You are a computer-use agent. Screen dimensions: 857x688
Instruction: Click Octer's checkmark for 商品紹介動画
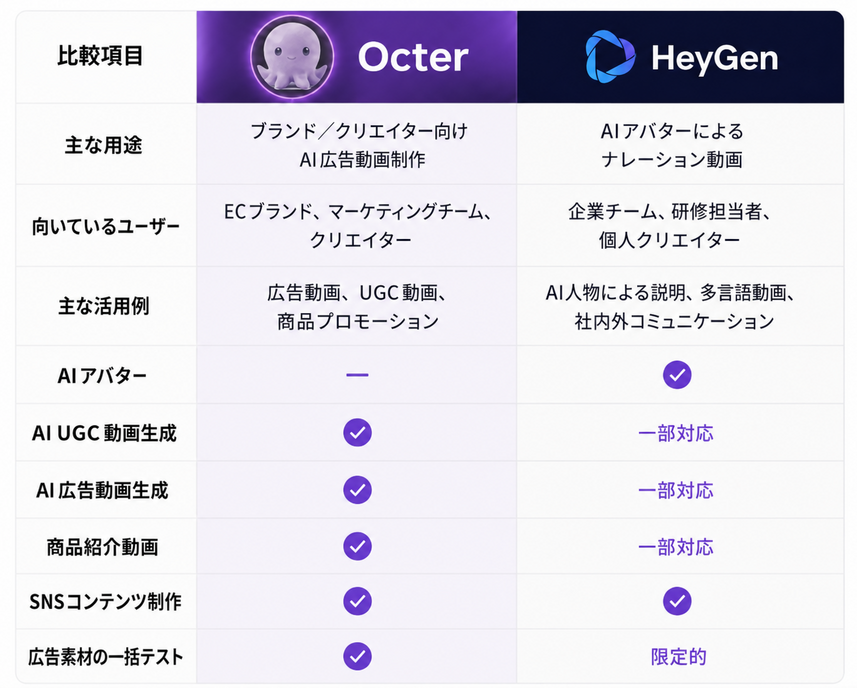pyautogui.click(x=357, y=546)
